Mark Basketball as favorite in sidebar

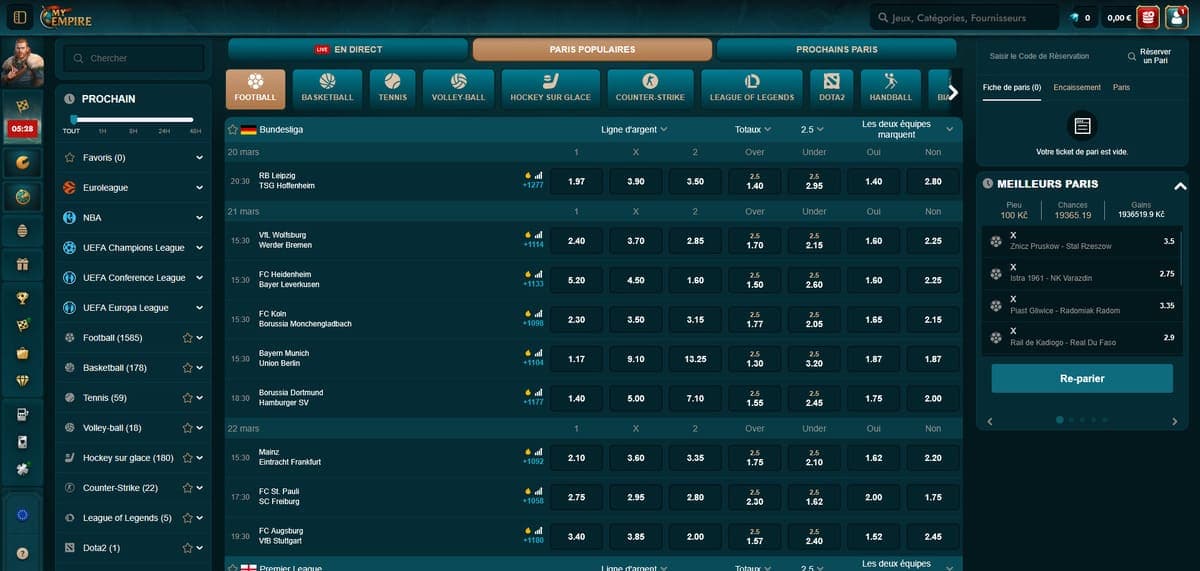coord(187,368)
